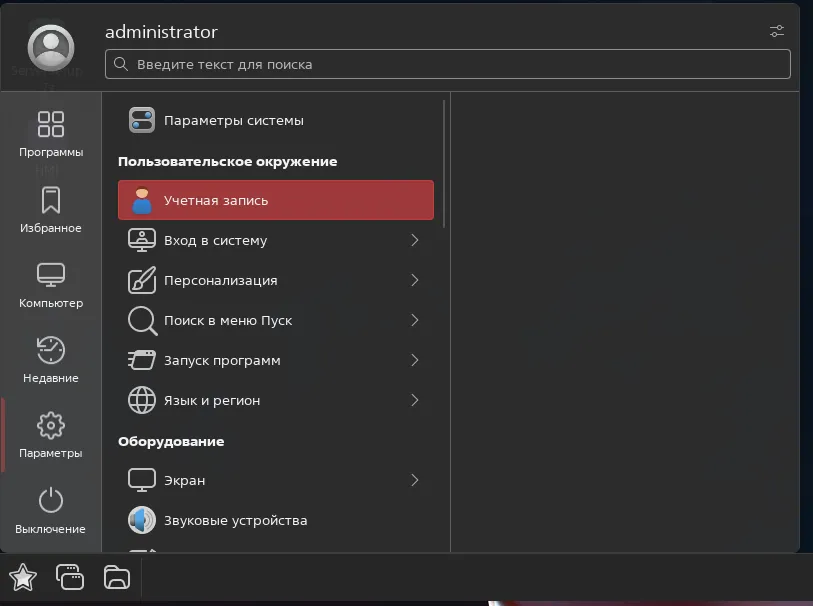The image size is (813, 606).
Task: Open the Избранное section
Action: pos(51,210)
